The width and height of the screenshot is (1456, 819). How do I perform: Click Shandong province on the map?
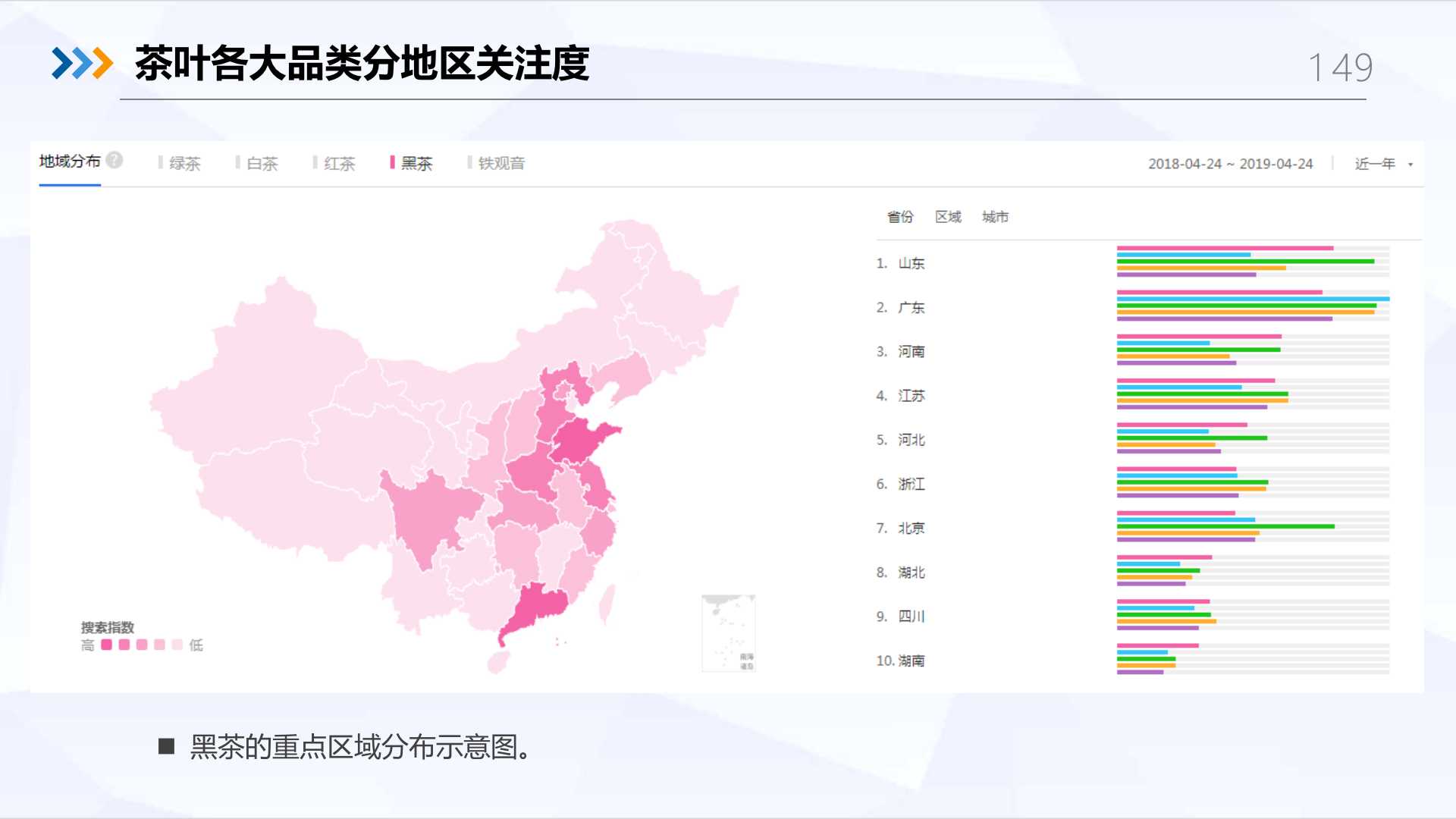click(582, 441)
